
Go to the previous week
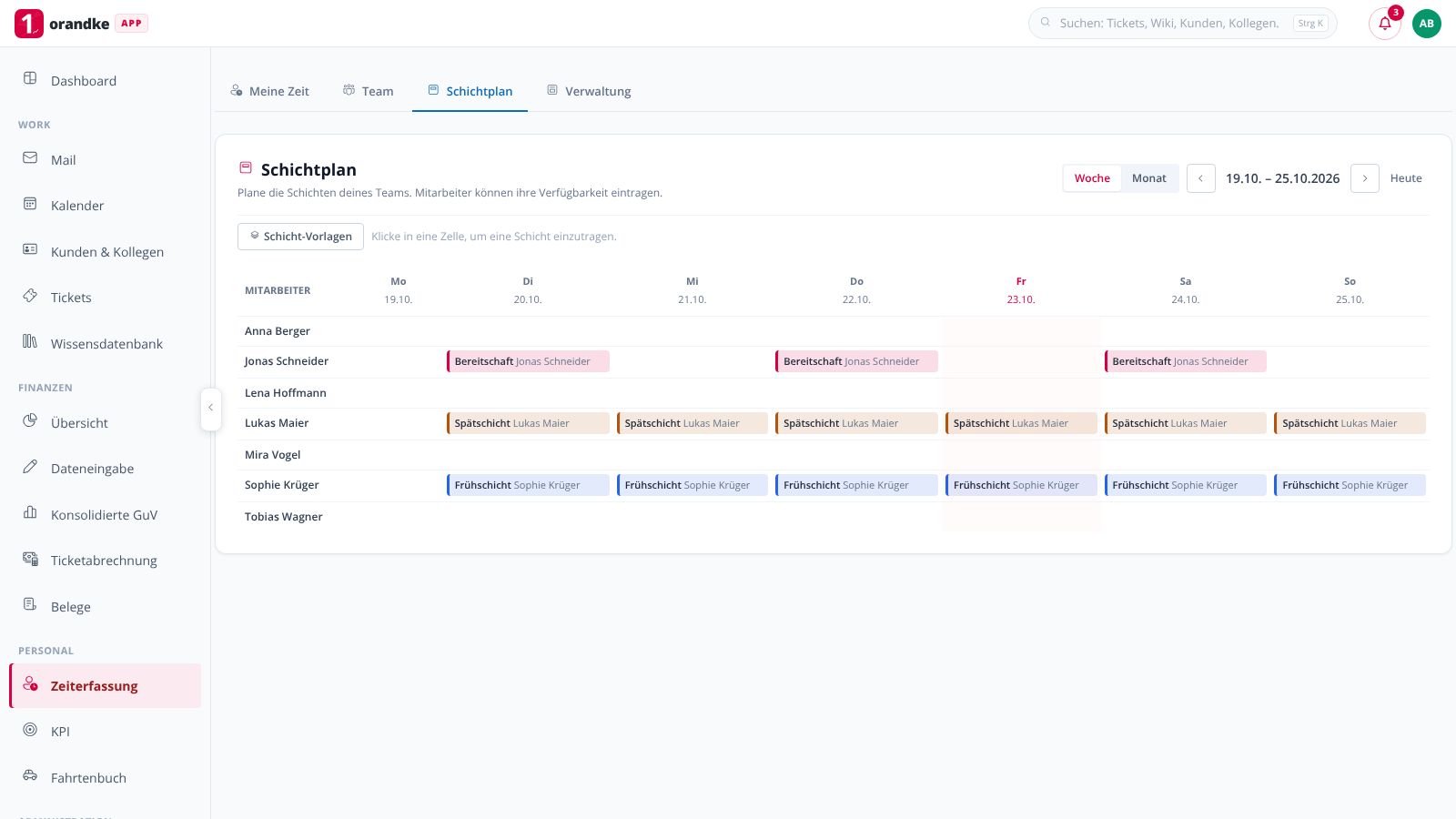pos(1201,178)
